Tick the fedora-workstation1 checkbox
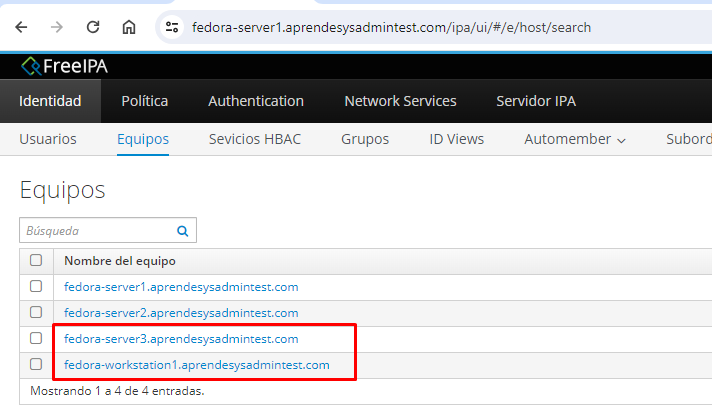 coord(36,365)
